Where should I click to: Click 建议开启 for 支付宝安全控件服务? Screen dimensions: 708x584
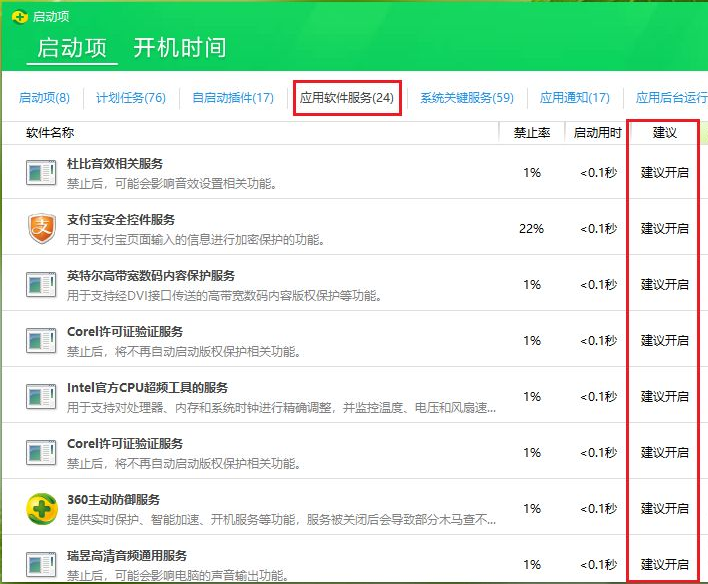pyautogui.click(x=664, y=229)
